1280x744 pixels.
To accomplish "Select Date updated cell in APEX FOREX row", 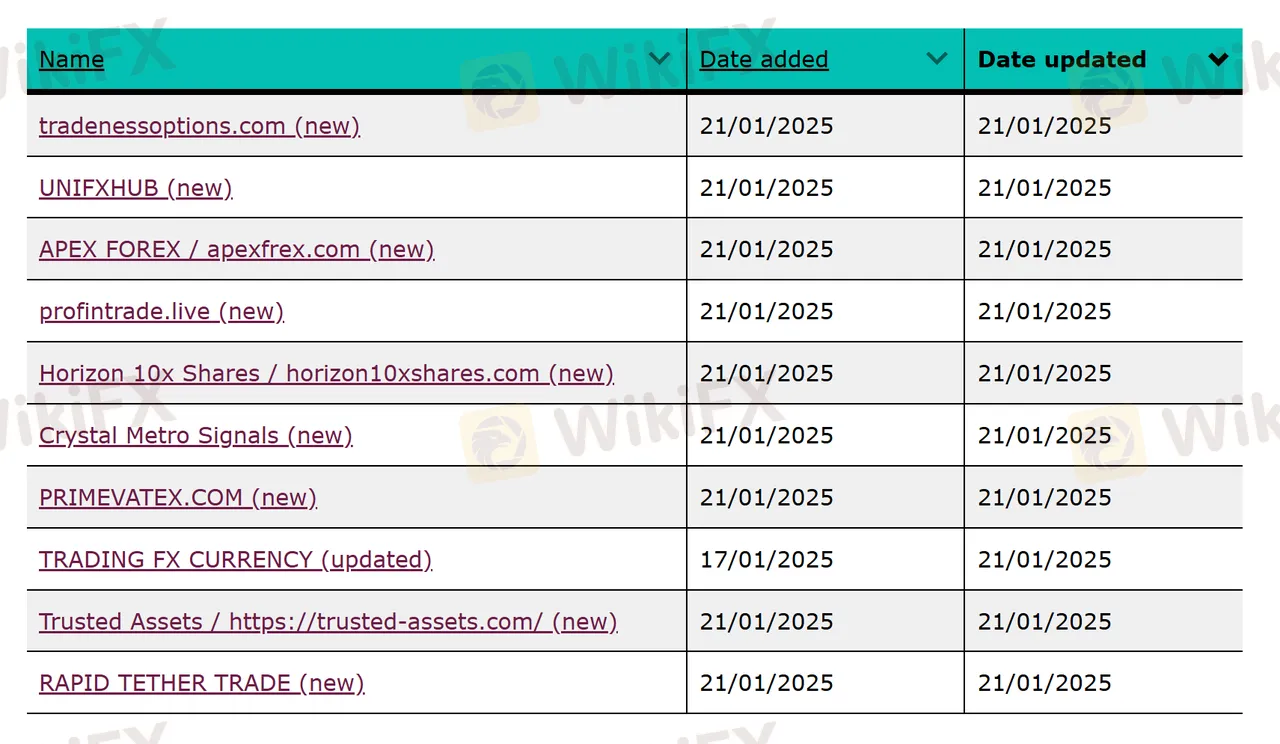I will [x=1104, y=250].
